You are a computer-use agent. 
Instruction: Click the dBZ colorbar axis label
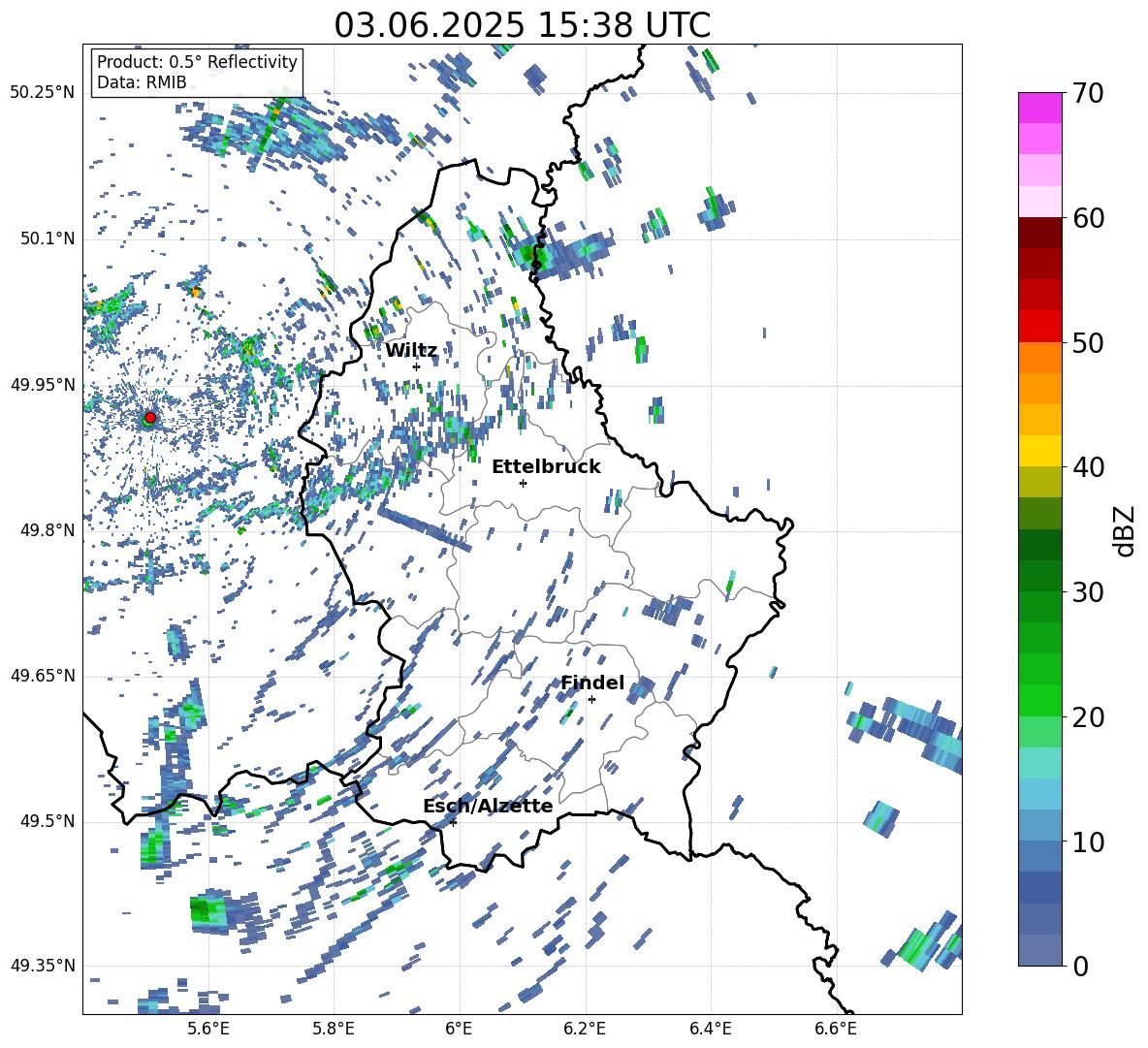[x=1126, y=530]
